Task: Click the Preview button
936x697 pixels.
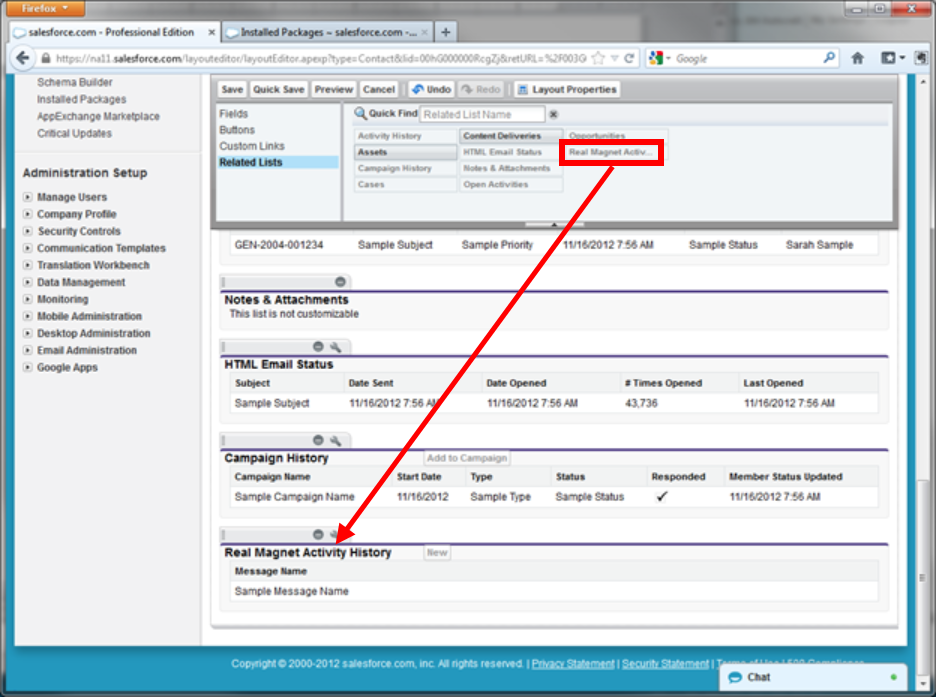Action: point(334,90)
